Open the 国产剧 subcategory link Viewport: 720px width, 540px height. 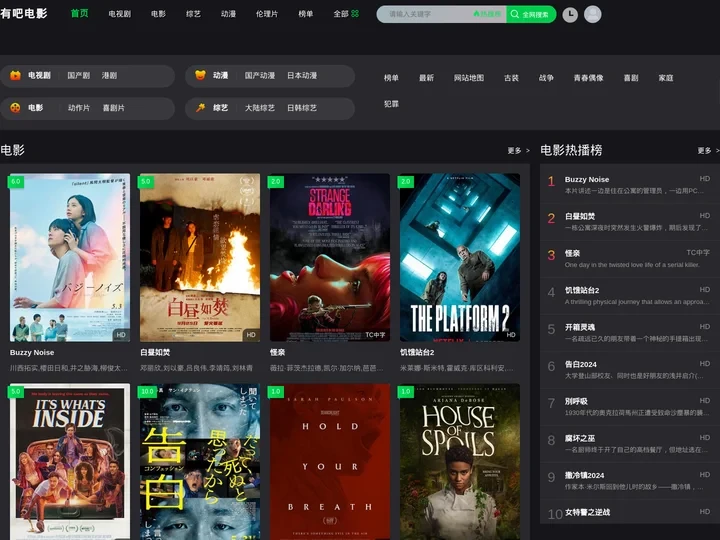79,75
